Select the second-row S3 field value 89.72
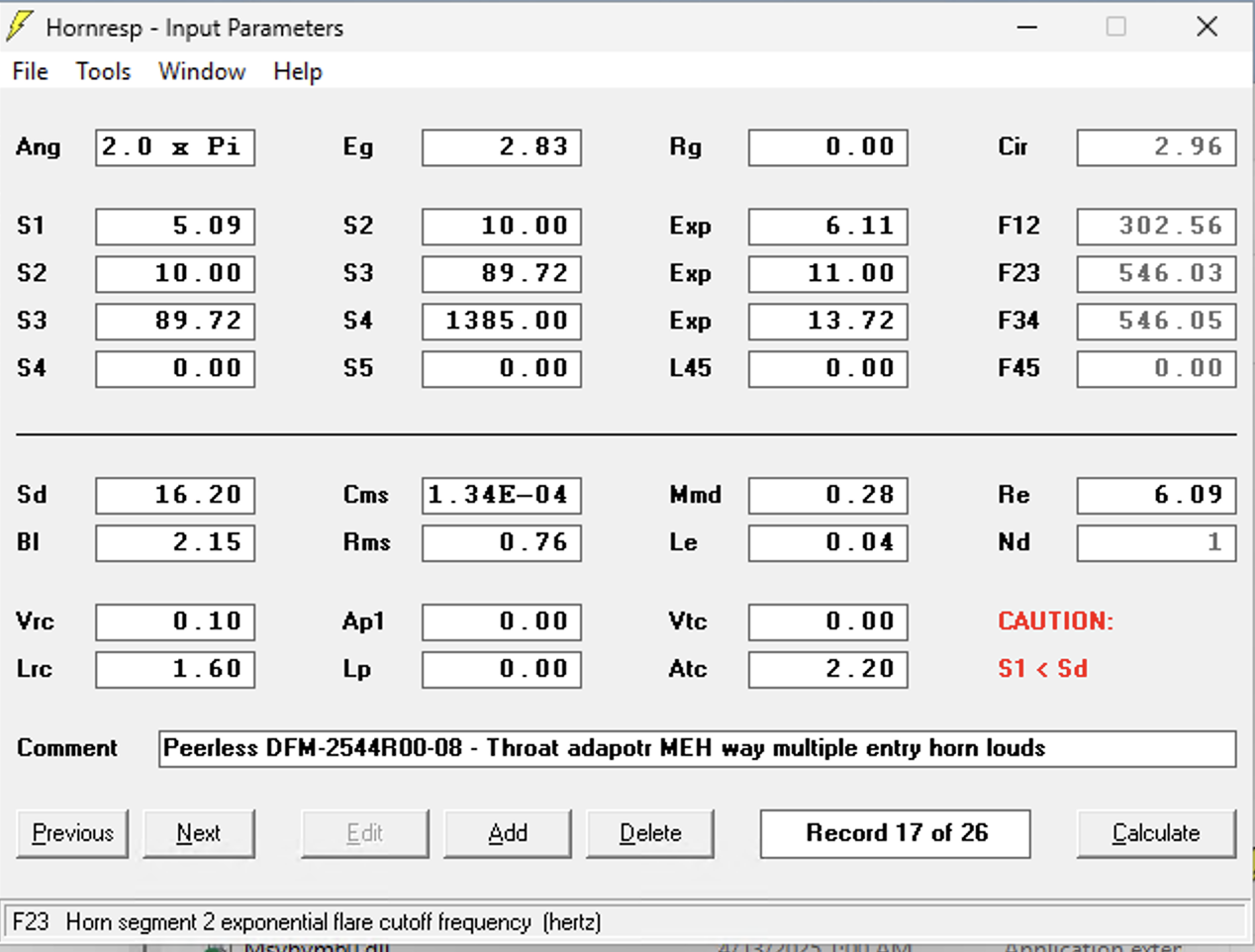The width and height of the screenshot is (1255, 952). point(502,274)
